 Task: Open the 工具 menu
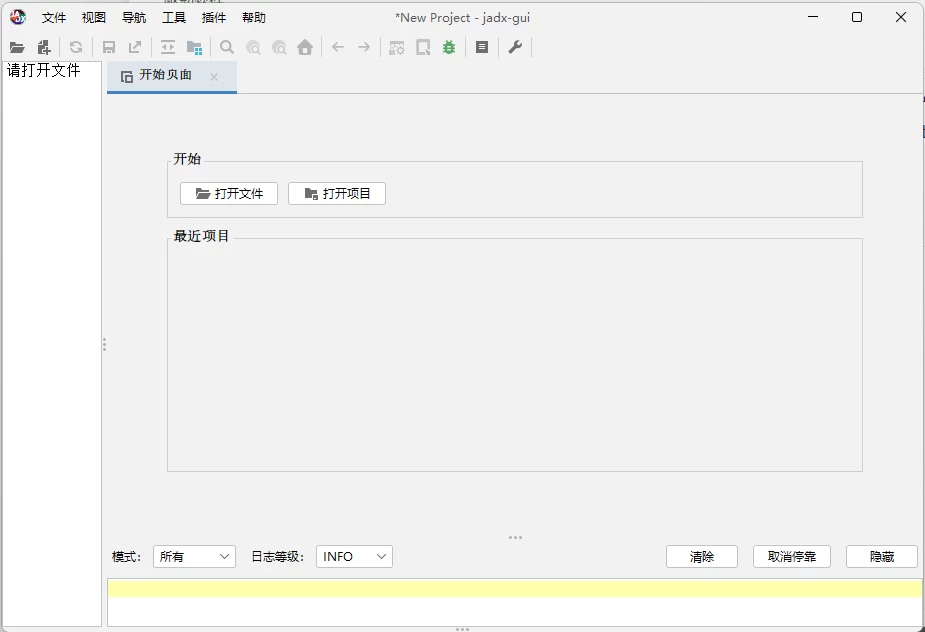pos(174,17)
